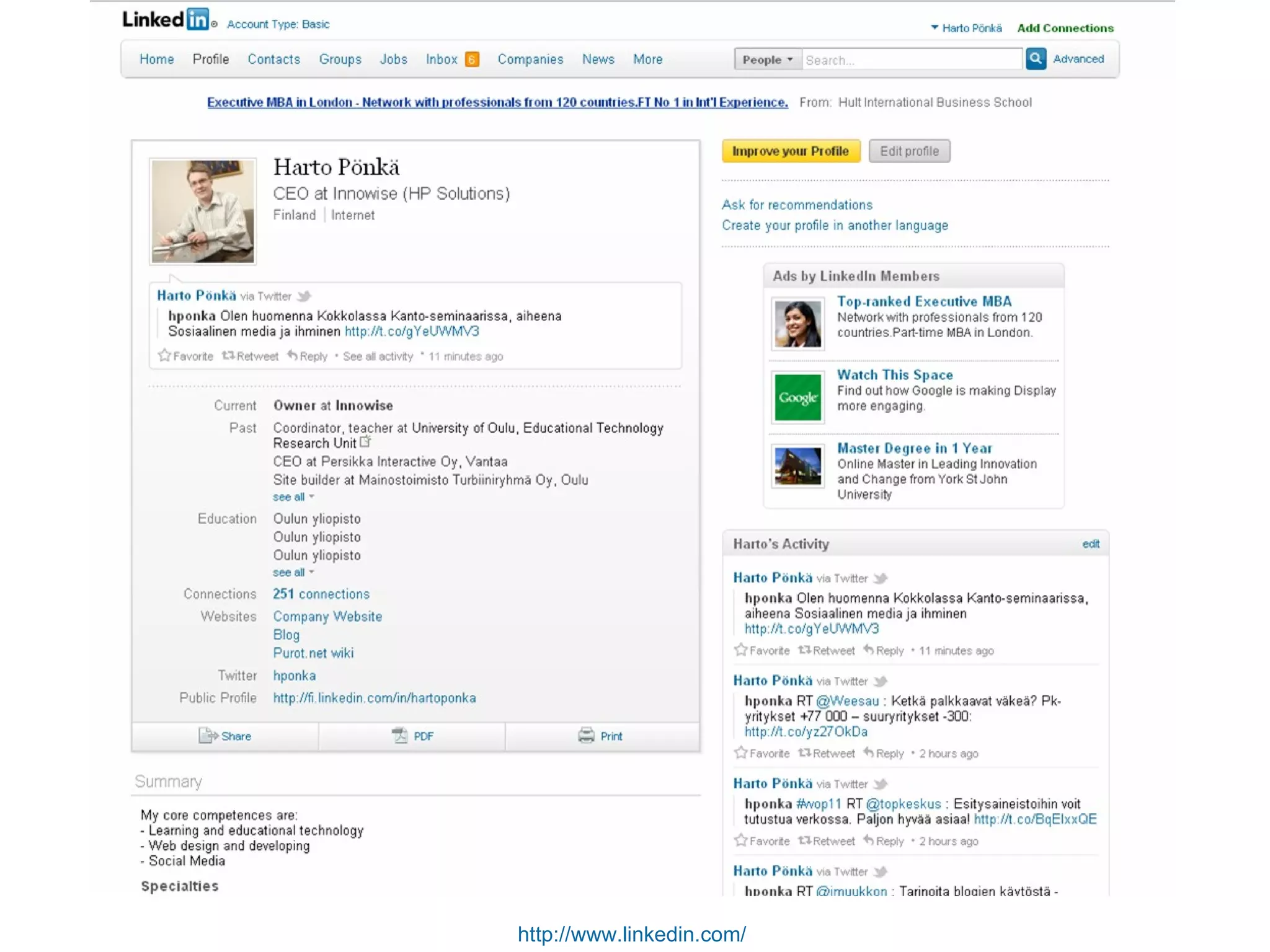Click the Improve your Profile button
1270x952 pixels.
[791, 151]
